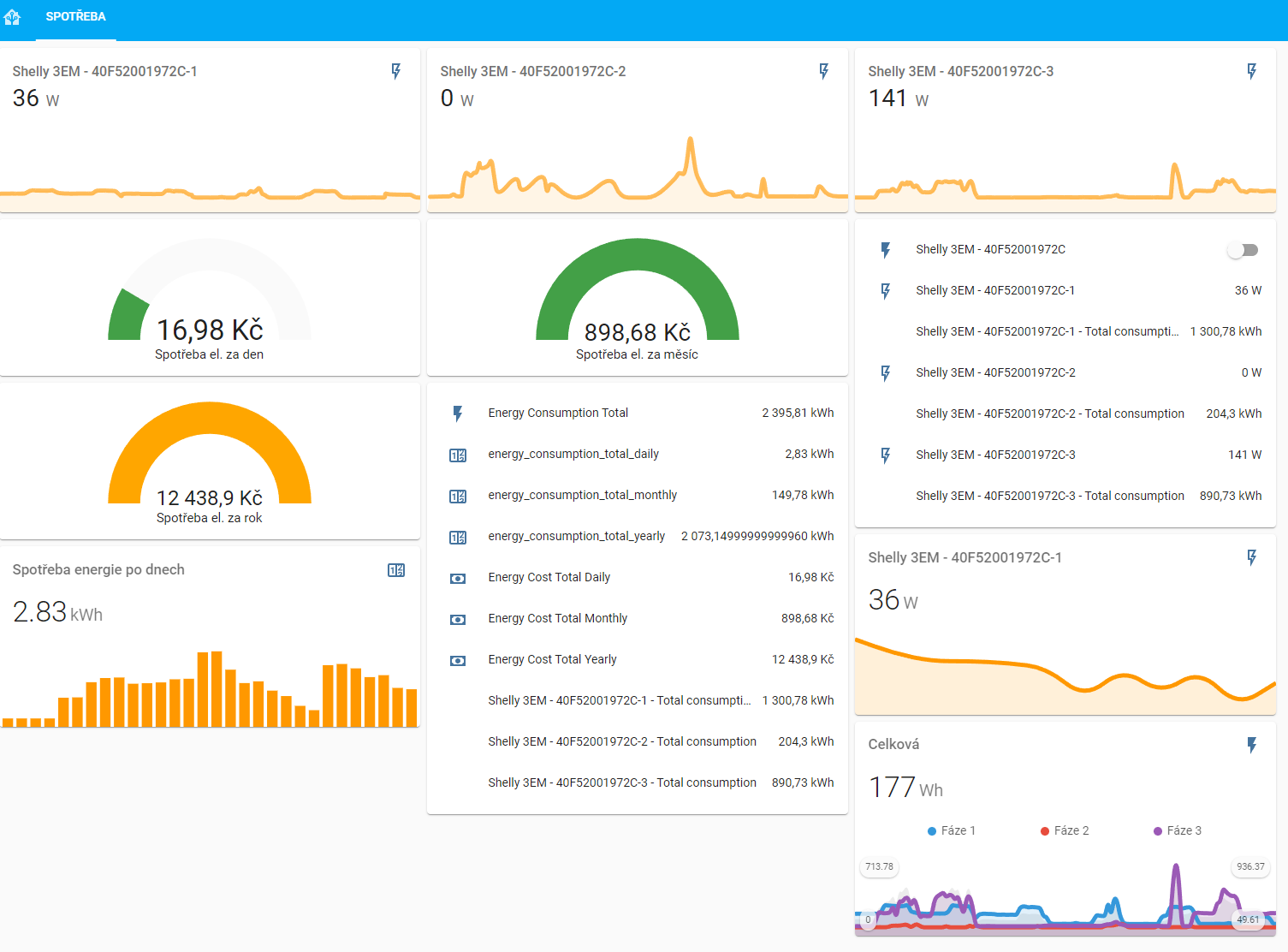Image resolution: width=1288 pixels, height=952 pixels.
Task: Click the cash icon beside Energy Cost Total Yearly
Action: pos(458,660)
